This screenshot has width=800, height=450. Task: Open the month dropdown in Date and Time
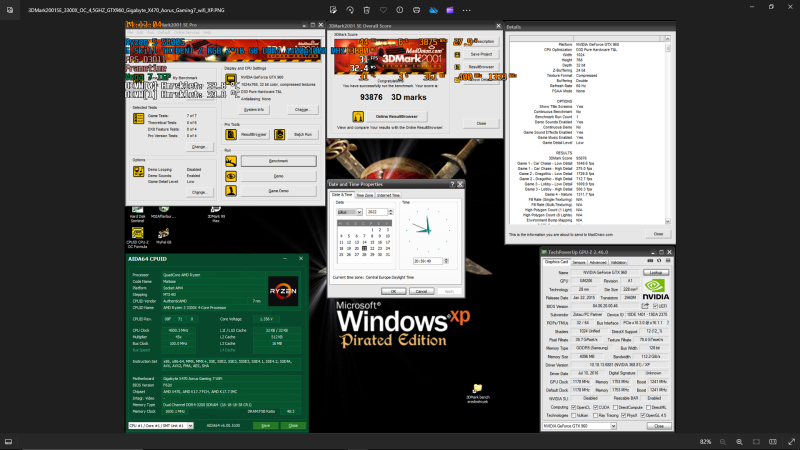click(x=359, y=212)
